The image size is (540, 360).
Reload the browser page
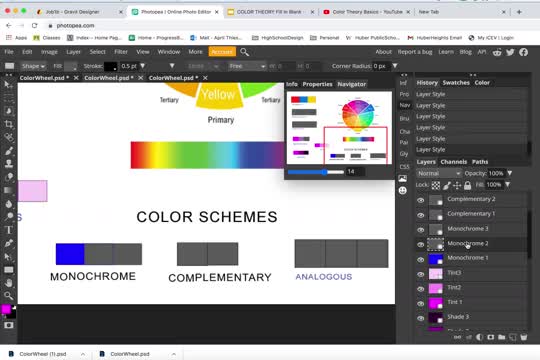click(x=34, y=25)
